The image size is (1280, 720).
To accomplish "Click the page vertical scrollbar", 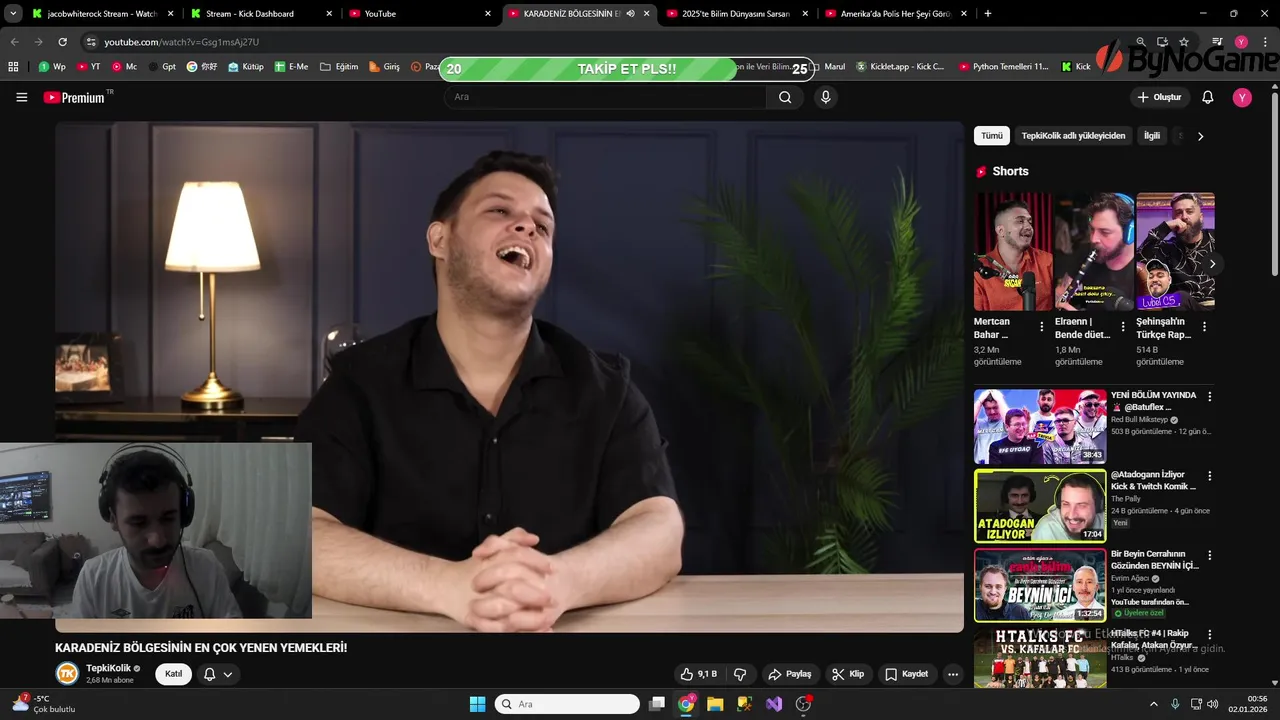I will (1274, 185).
